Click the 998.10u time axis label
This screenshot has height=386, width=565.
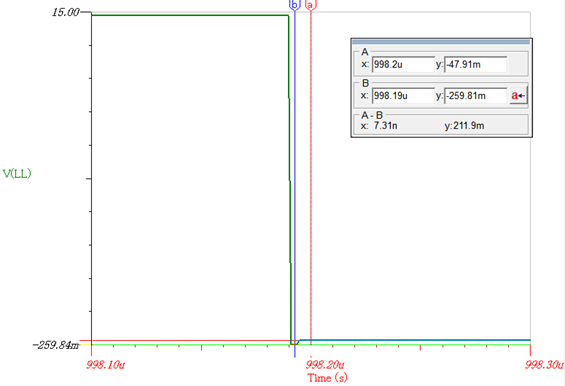tap(106, 365)
